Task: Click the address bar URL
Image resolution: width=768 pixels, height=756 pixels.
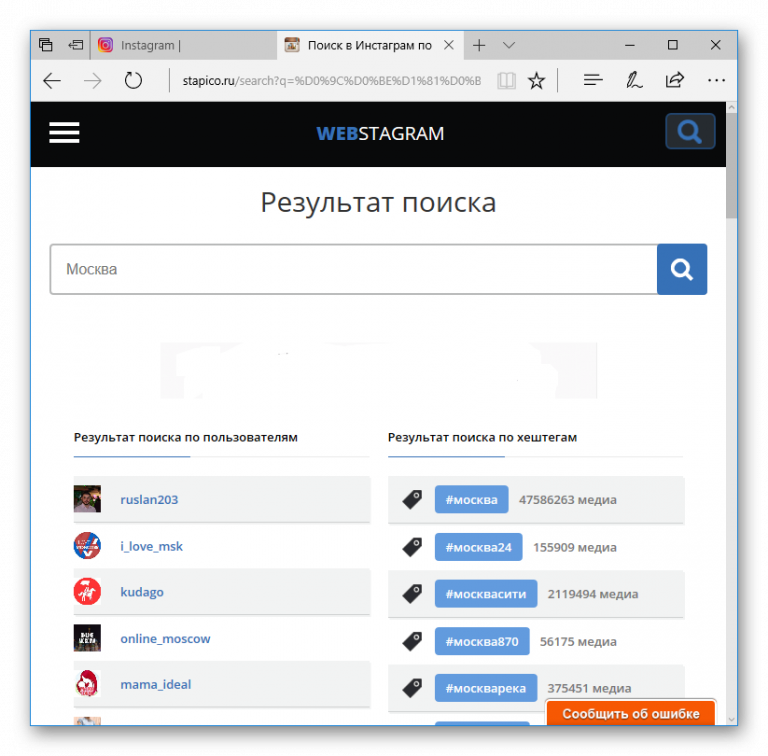Action: [332, 81]
